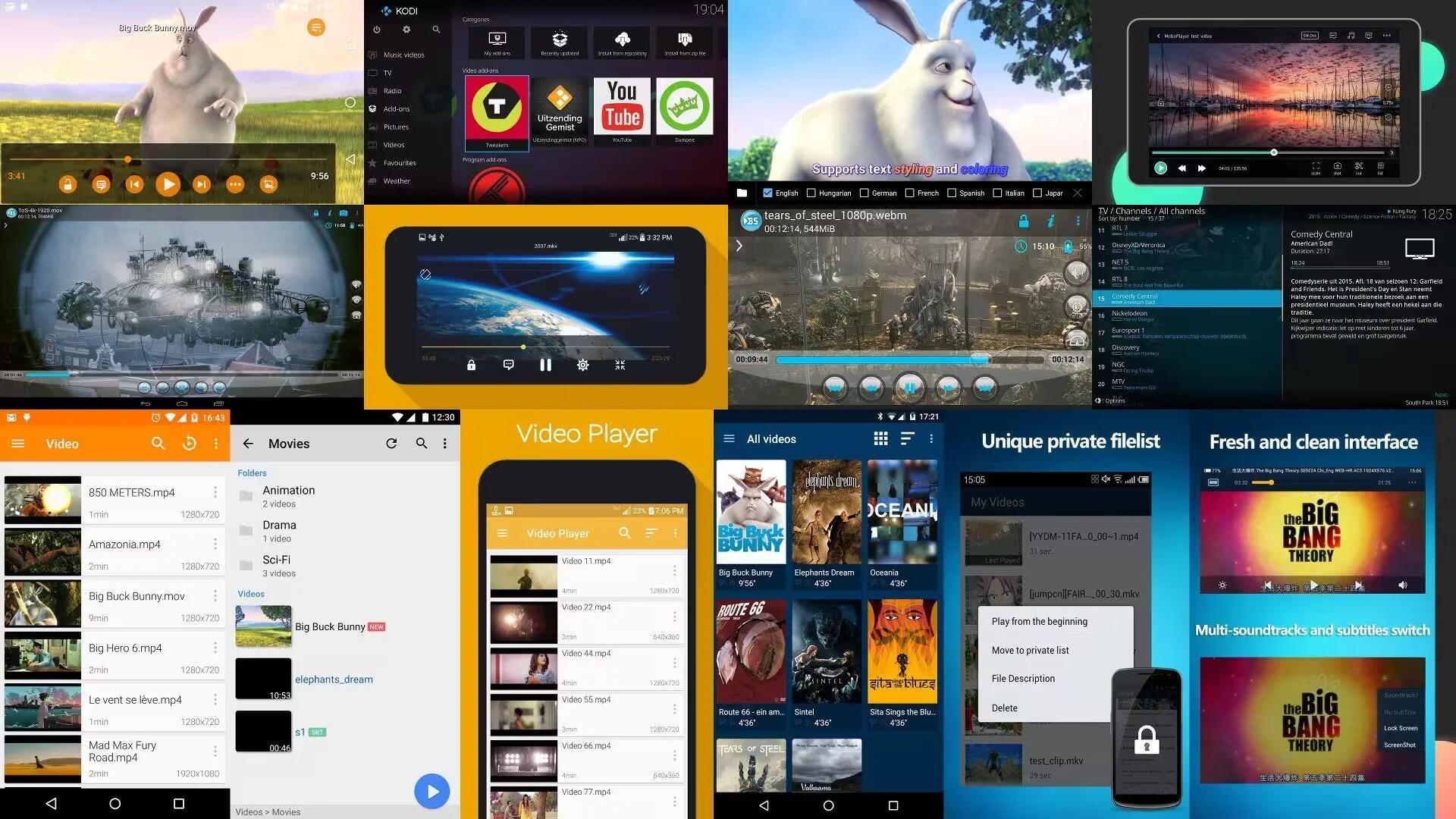Click the settings gear icon in video controls

[x=581, y=365]
